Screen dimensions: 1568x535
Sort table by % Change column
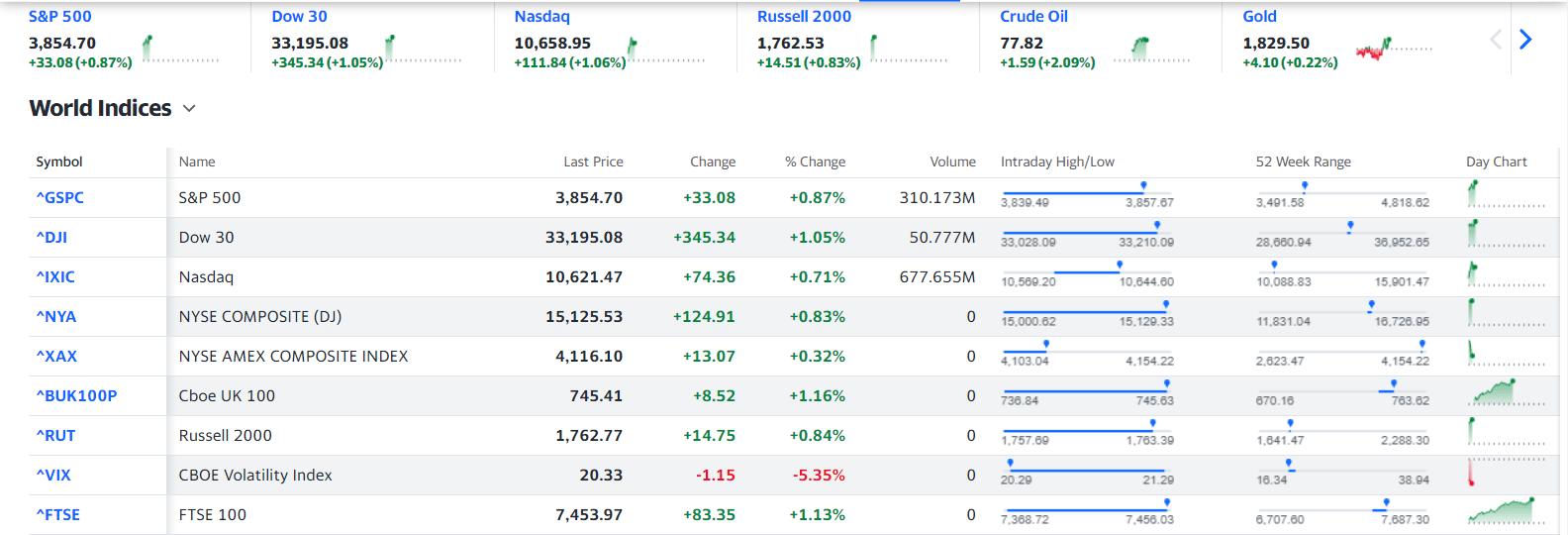point(815,161)
